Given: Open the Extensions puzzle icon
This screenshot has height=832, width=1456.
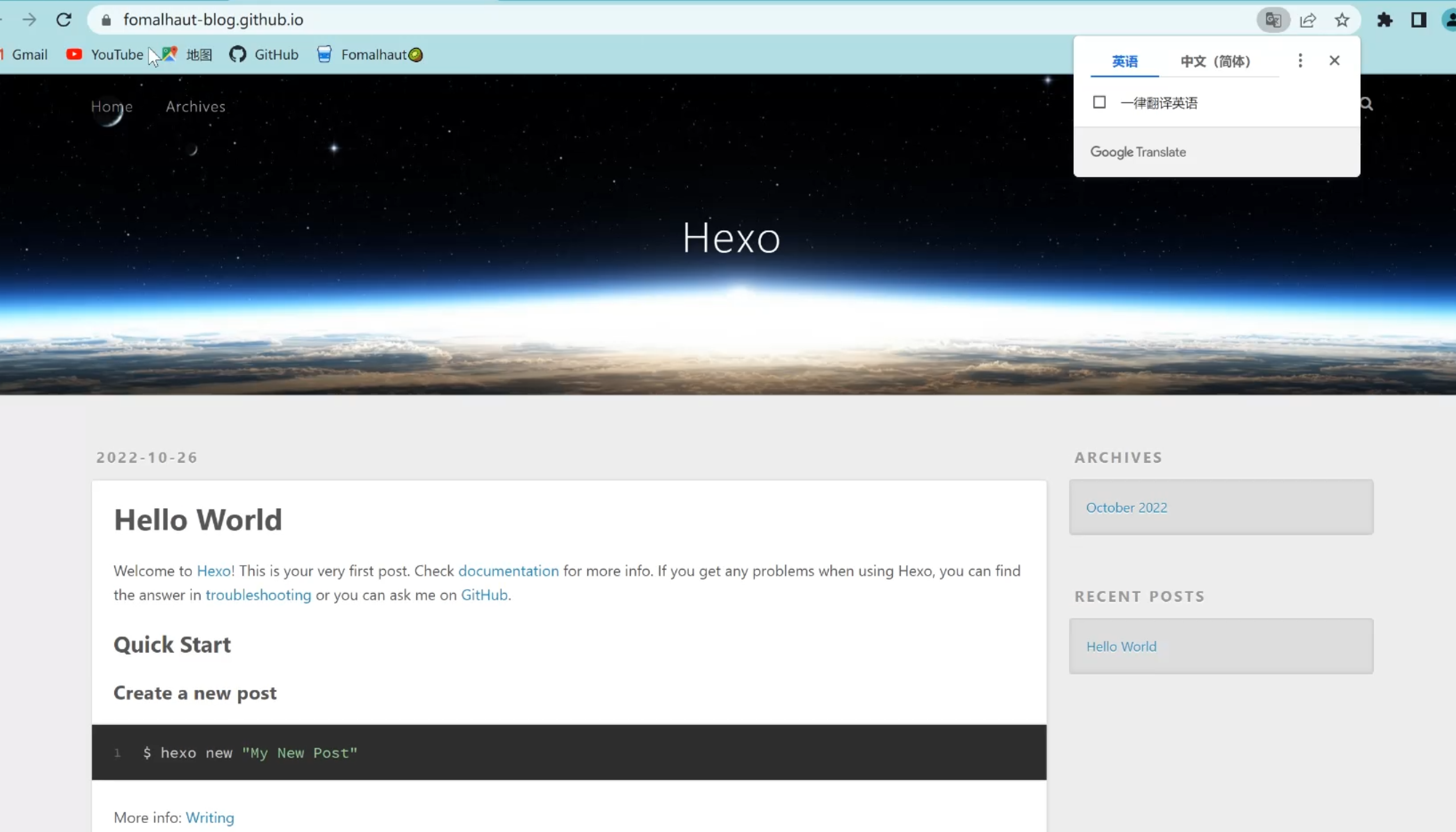Looking at the screenshot, I should [1384, 20].
